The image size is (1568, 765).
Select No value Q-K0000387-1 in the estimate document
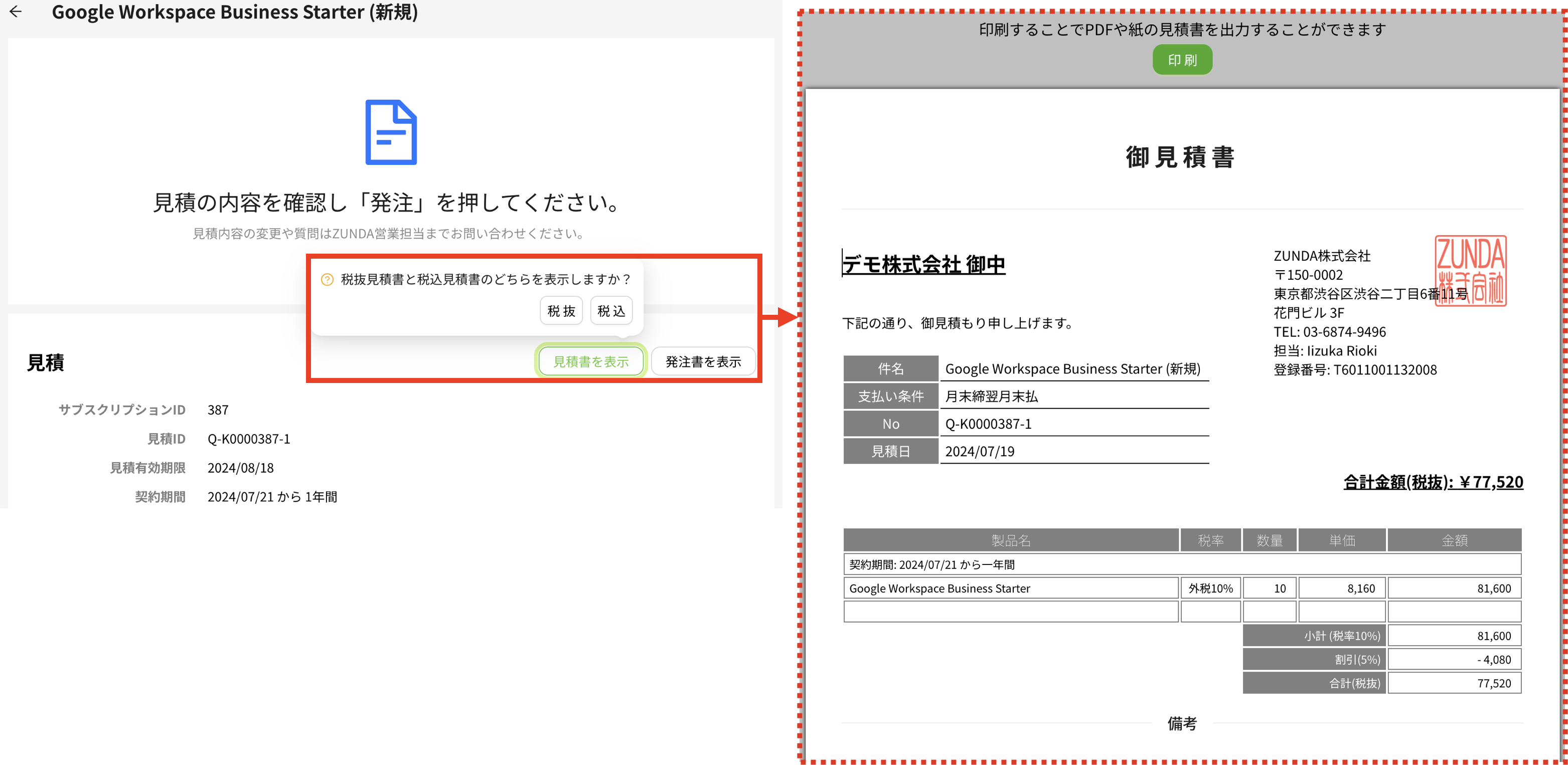click(989, 424)
